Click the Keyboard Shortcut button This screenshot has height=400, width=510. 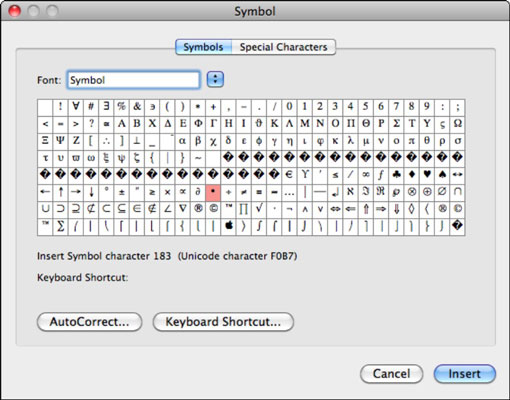click(223, 322)
